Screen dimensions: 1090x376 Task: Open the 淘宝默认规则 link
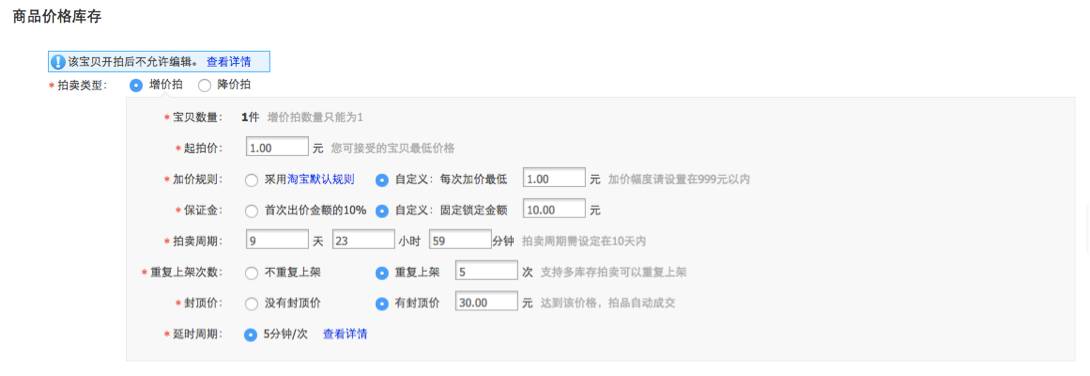[320, 179]
